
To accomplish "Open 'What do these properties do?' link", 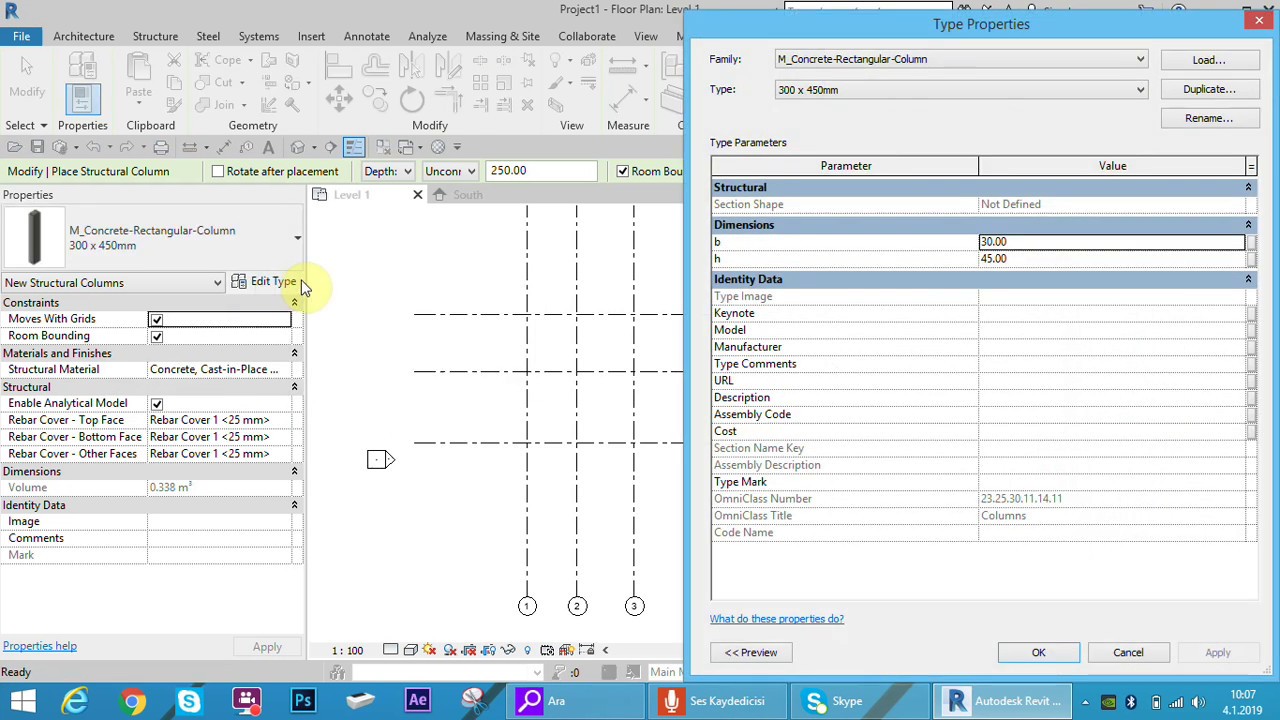I will (x=777, y=619).
